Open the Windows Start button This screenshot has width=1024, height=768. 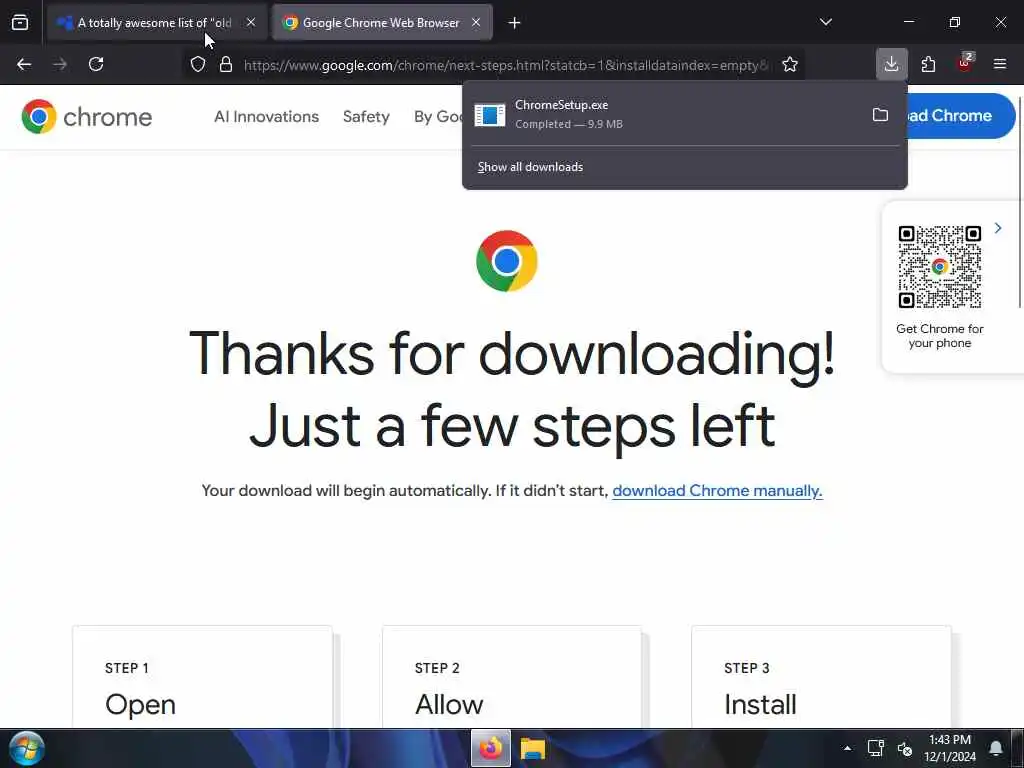(x=27, y=748)
